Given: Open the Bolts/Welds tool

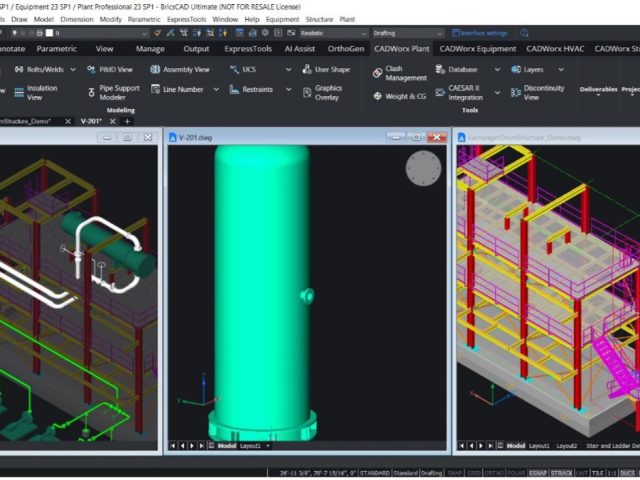Looking at the screenshot, I should (x=39, y=69).
